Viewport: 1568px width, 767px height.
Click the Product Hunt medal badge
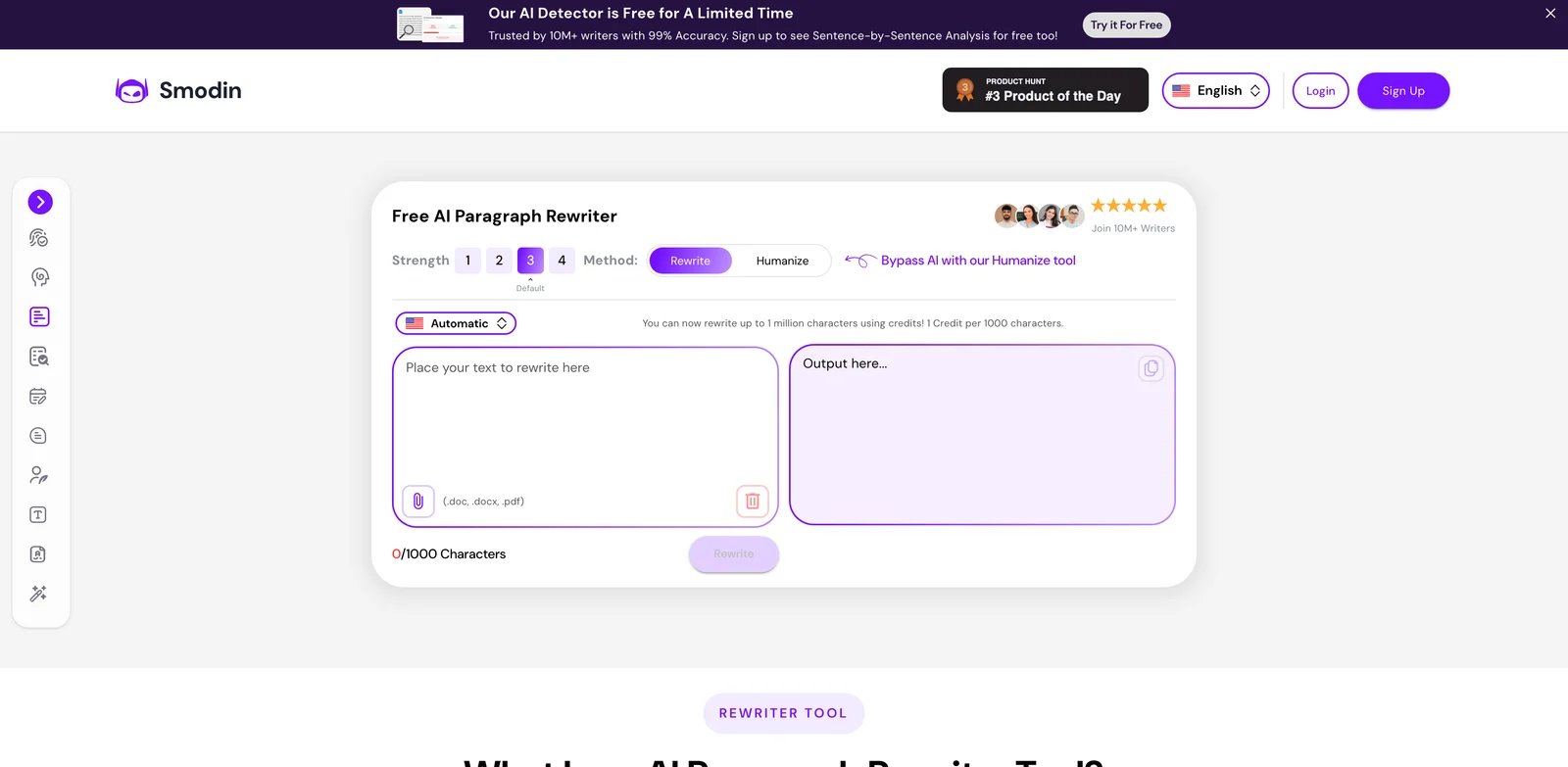tap(965, 90)
